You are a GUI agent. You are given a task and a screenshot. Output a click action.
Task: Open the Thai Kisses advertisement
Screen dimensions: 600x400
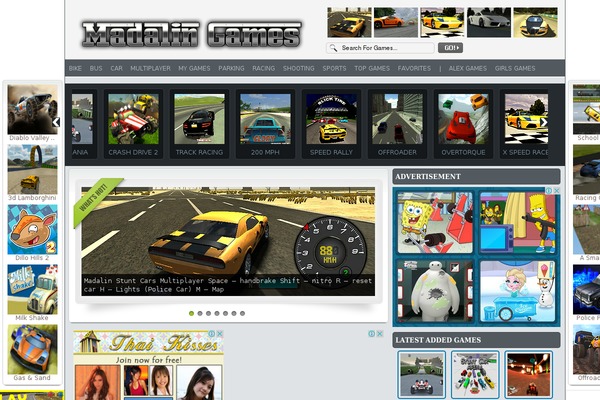pyautogui.click(x=148, y=366)
